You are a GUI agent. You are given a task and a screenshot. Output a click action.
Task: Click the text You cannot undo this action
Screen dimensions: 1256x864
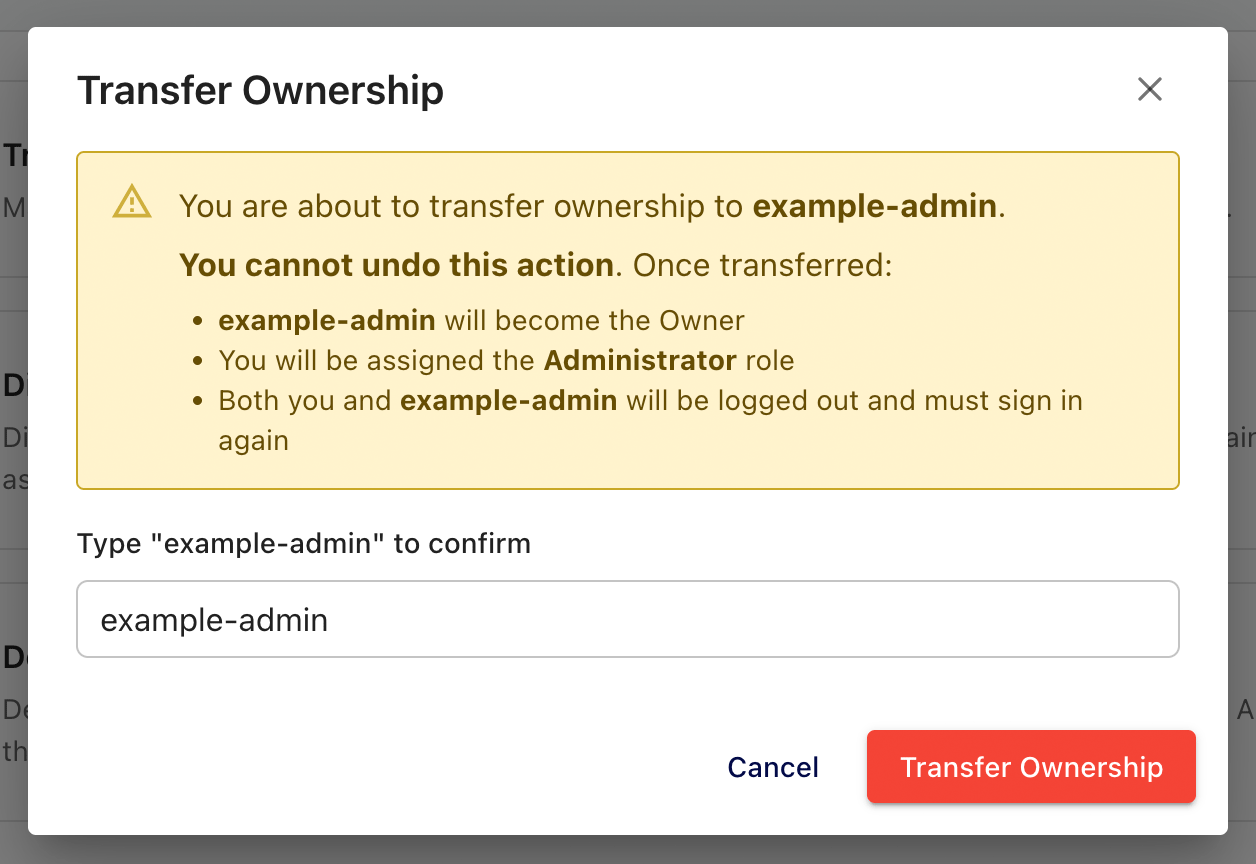click(395, 264)
